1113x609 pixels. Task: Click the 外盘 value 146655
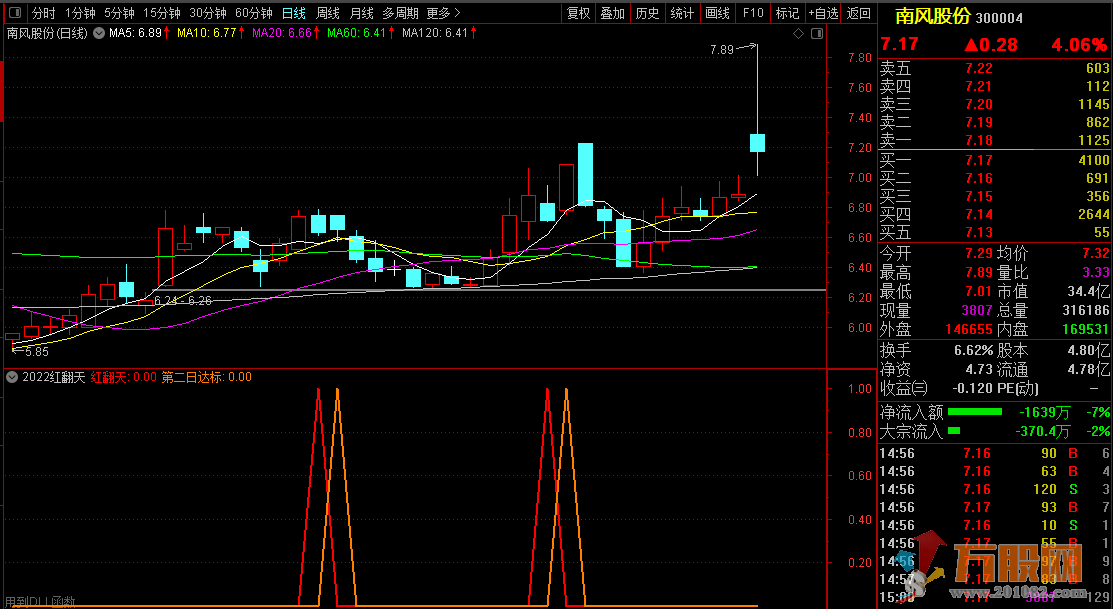969,329
